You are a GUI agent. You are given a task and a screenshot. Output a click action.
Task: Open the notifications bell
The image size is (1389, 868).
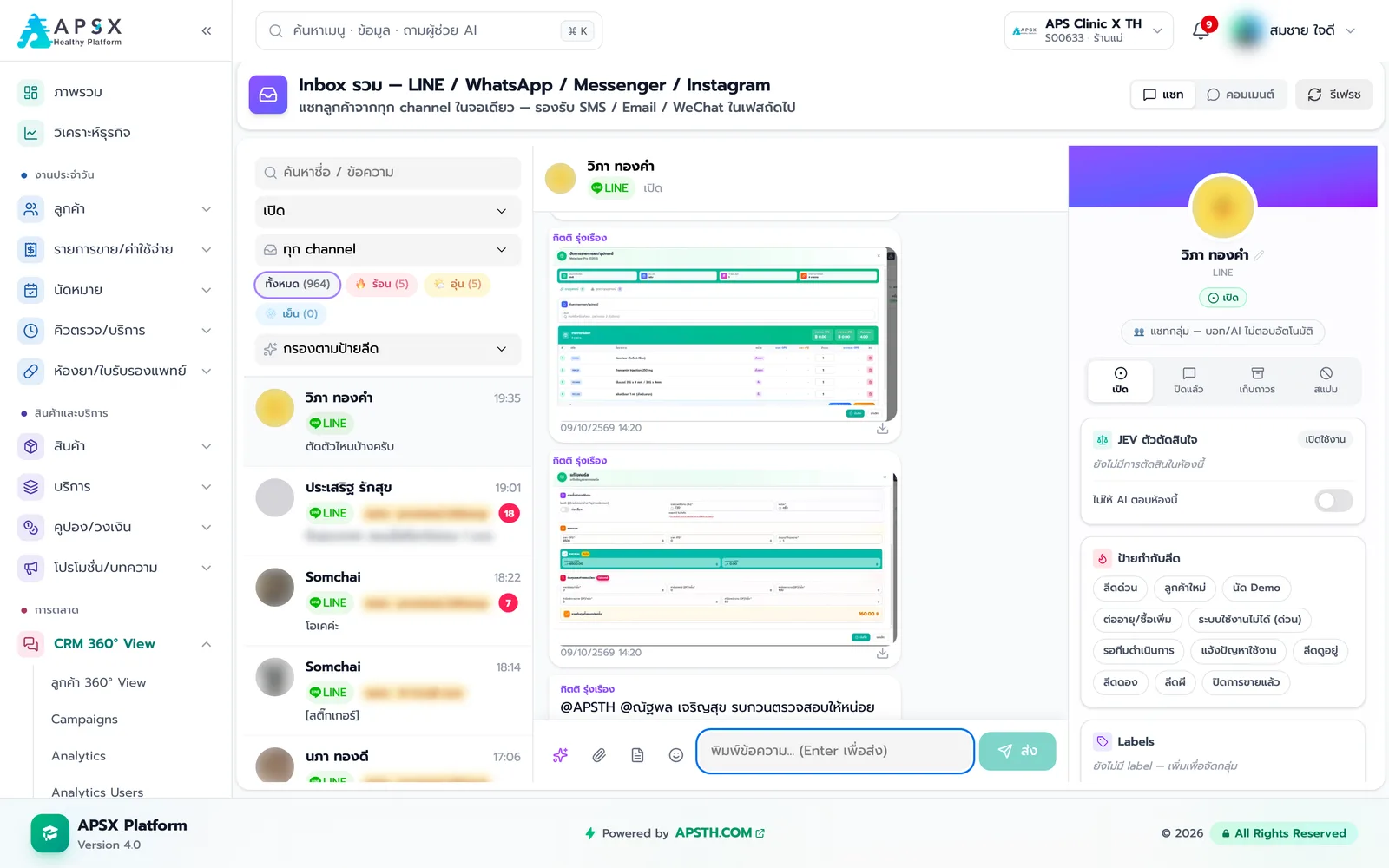point(1201,31)
